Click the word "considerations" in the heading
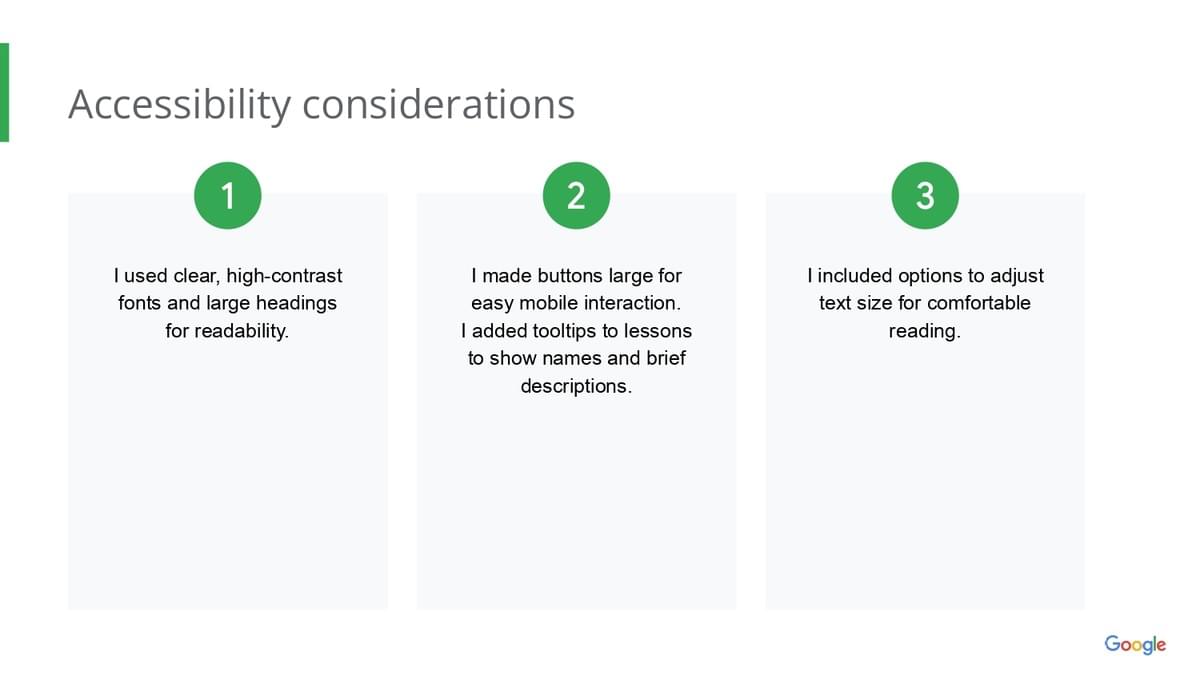 coord(439,105)
